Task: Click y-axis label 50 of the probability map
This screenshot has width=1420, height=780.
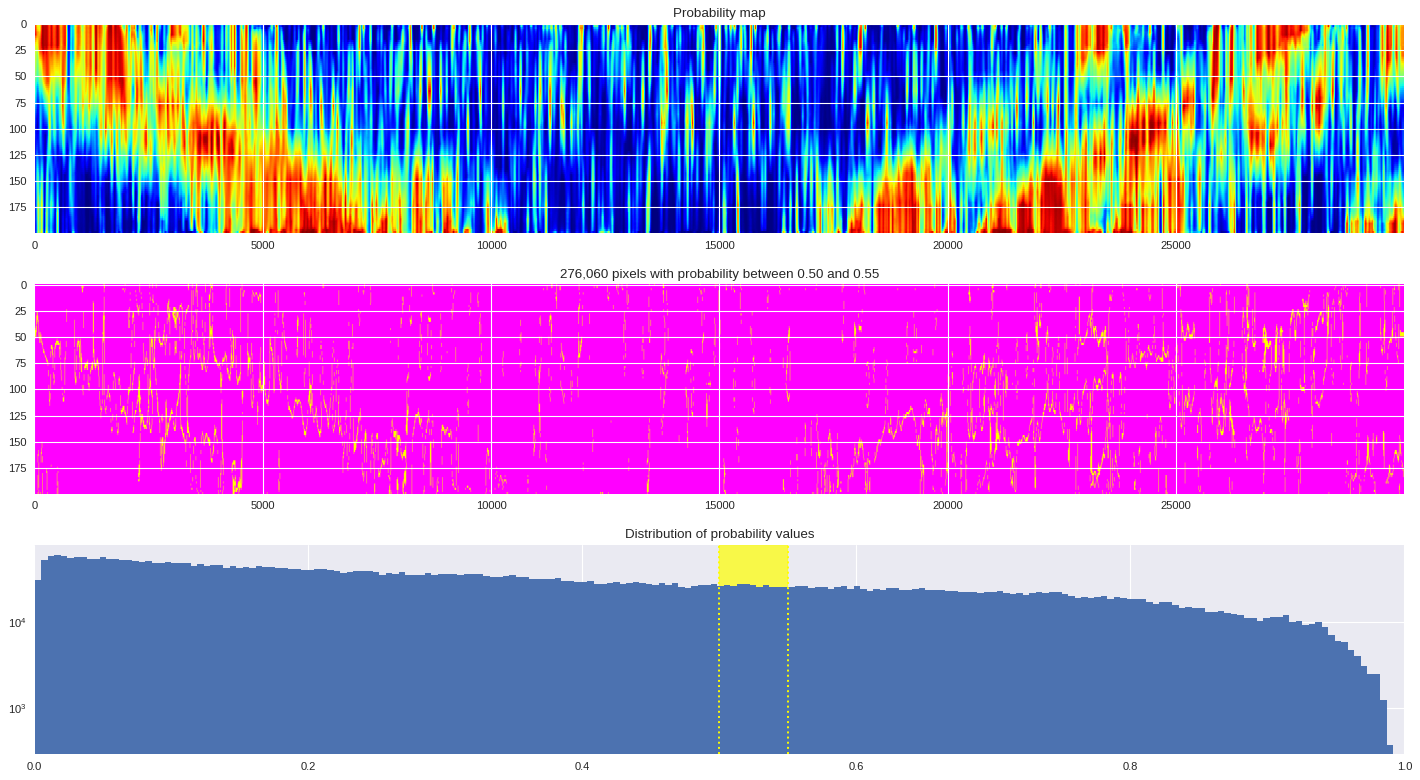Action: click(20, 77)
